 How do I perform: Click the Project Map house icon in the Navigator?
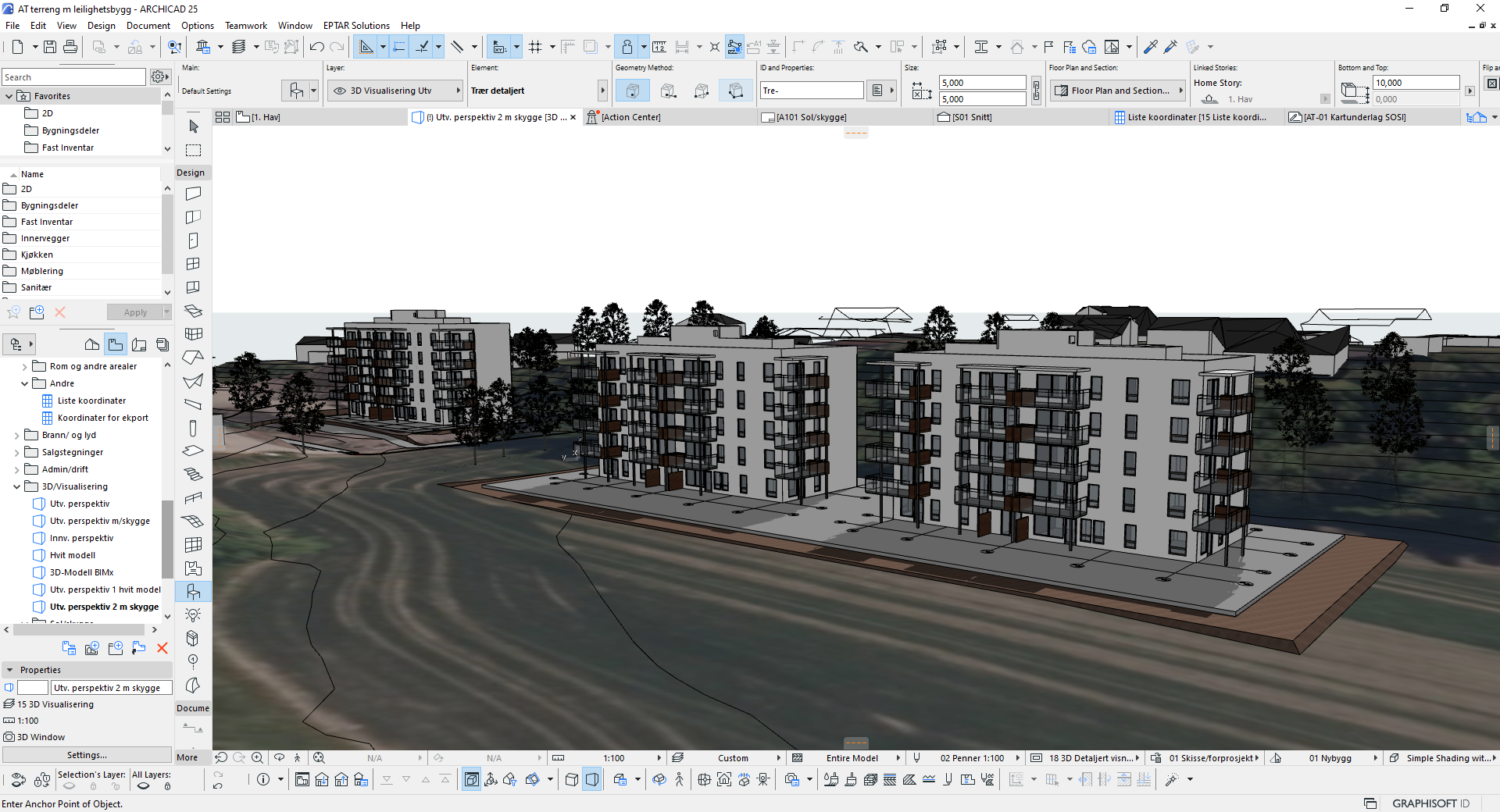click(x=92, y=344)
